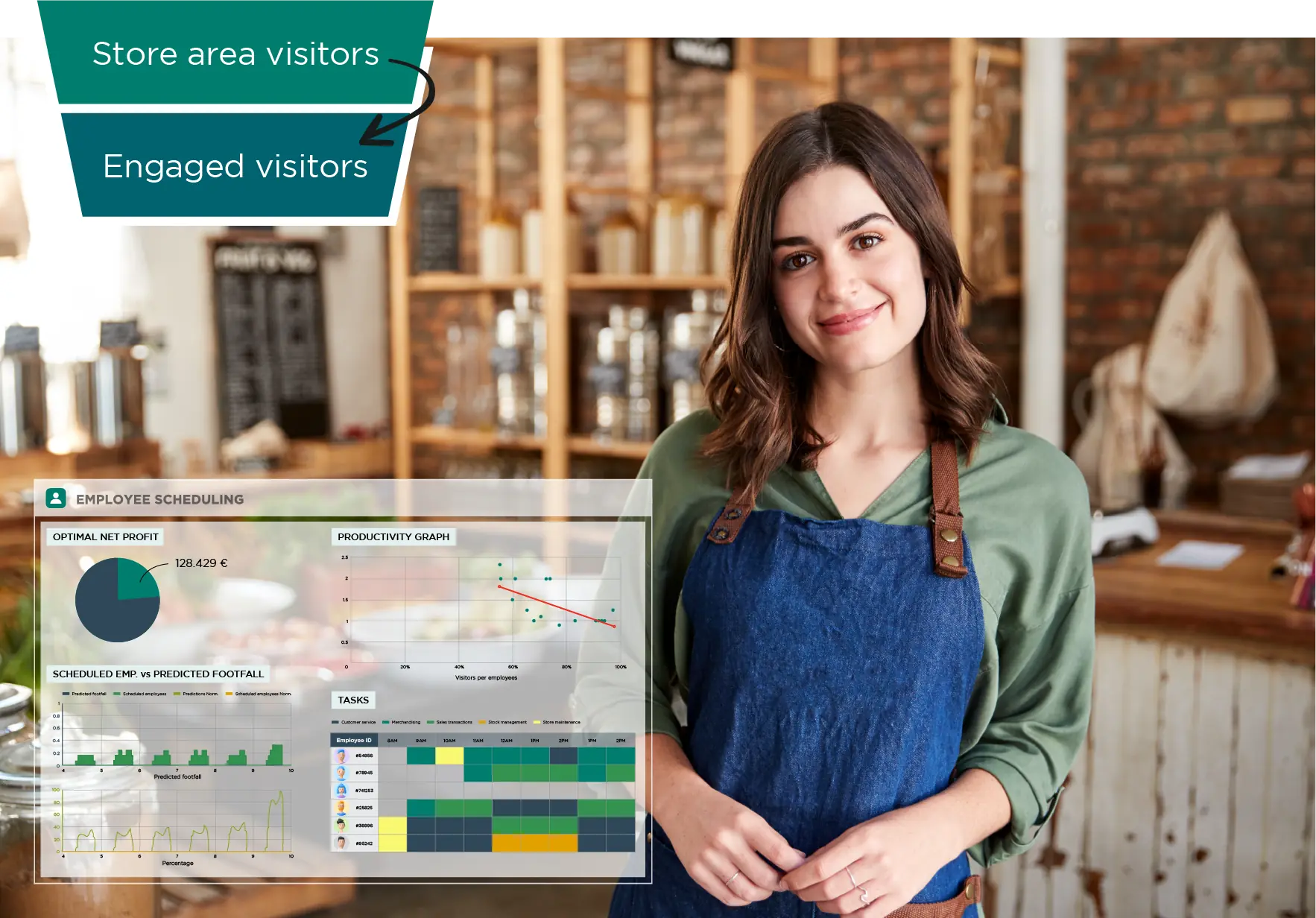Open the Scheduled Emp. vs Predicted Footfall chart
Viewport: 1316px width, 918px height.
pos(157,674)
